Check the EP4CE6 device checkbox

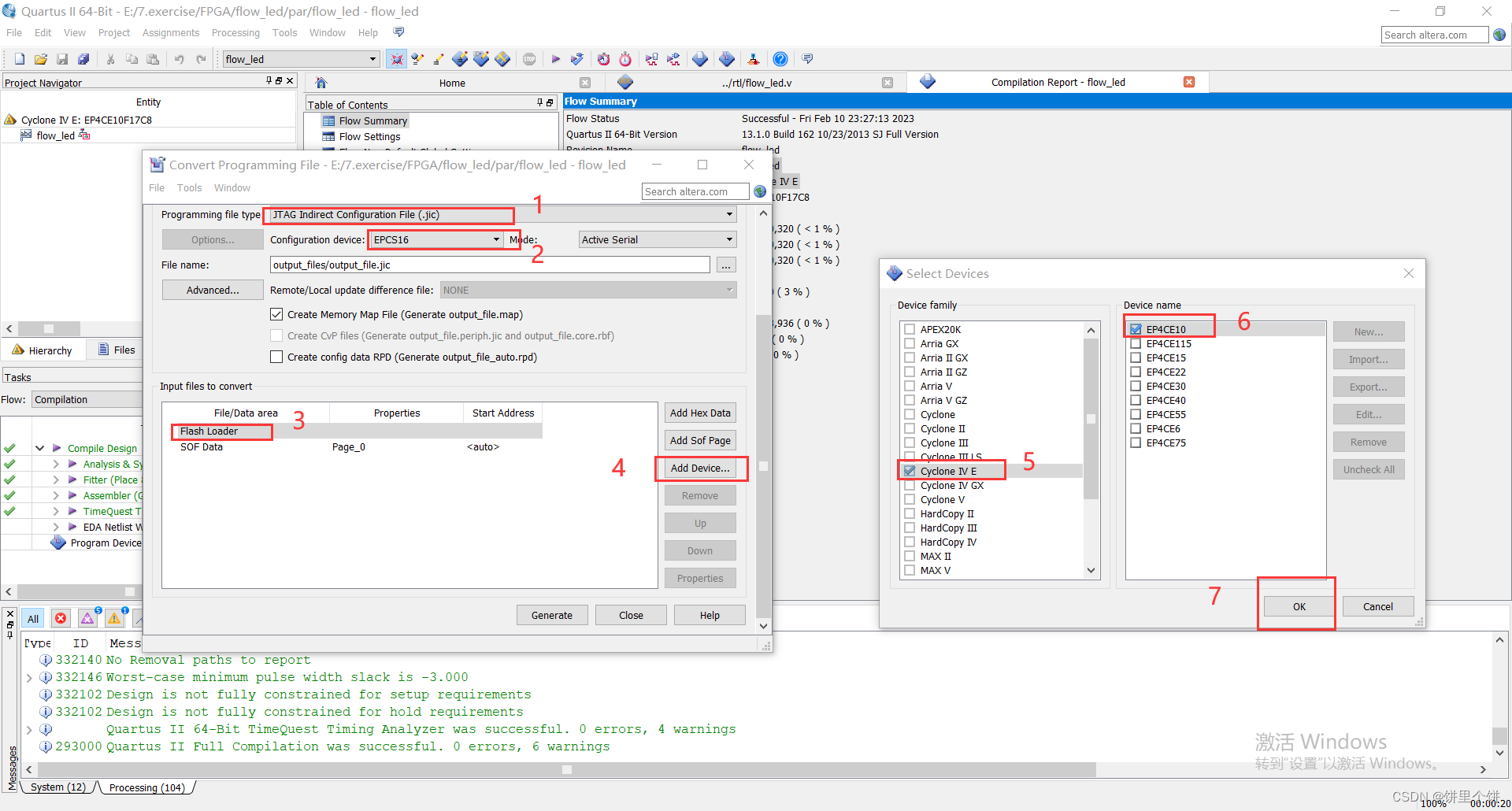point(1136,428)
